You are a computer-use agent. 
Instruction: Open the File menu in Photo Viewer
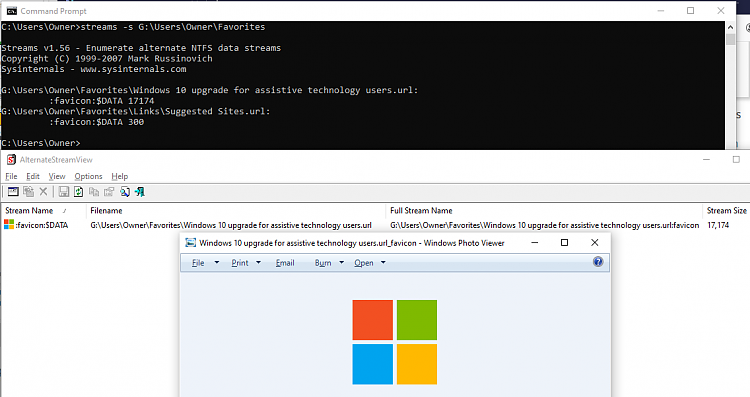tap(198, 263)
